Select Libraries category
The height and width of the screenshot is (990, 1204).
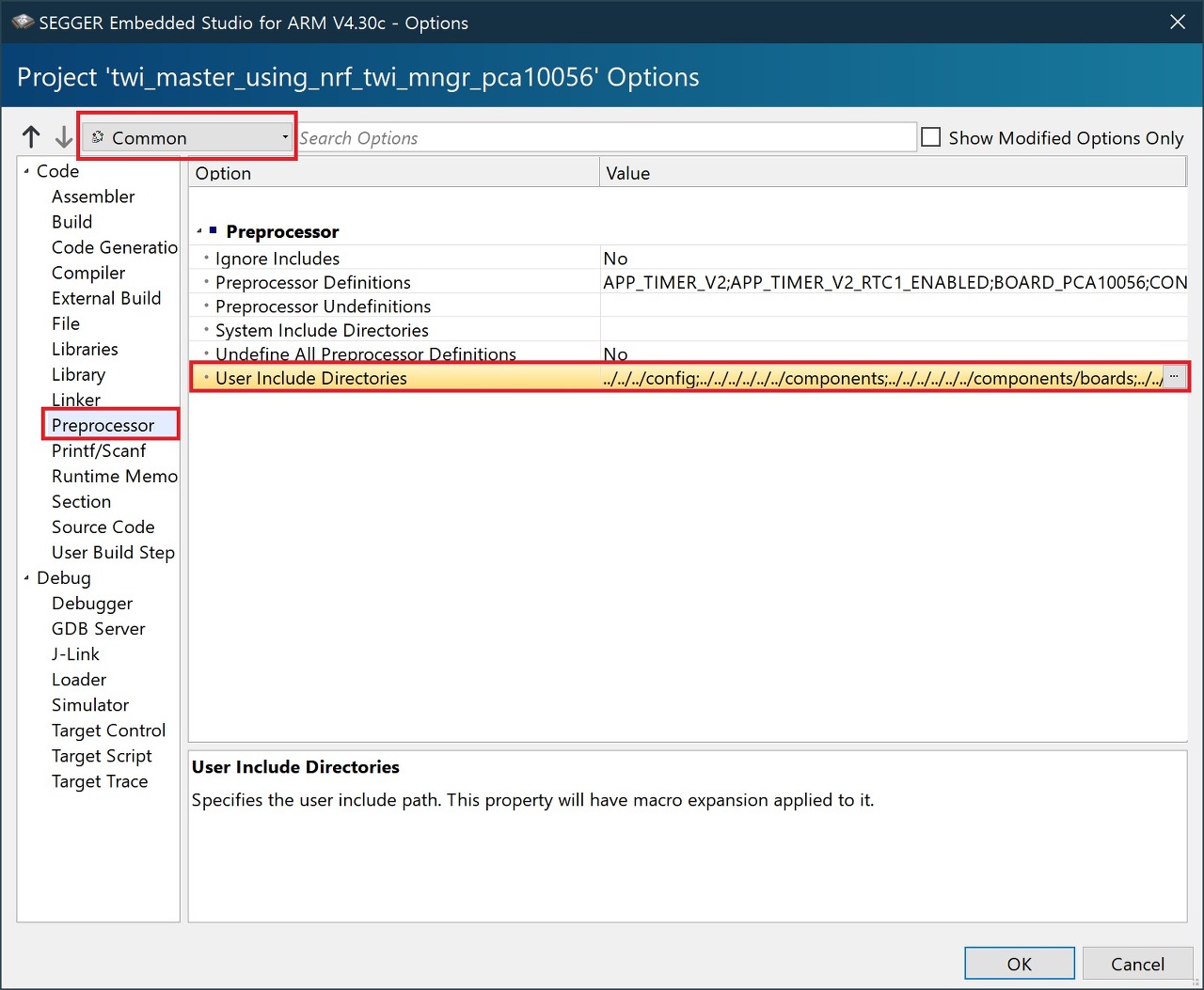85,349
